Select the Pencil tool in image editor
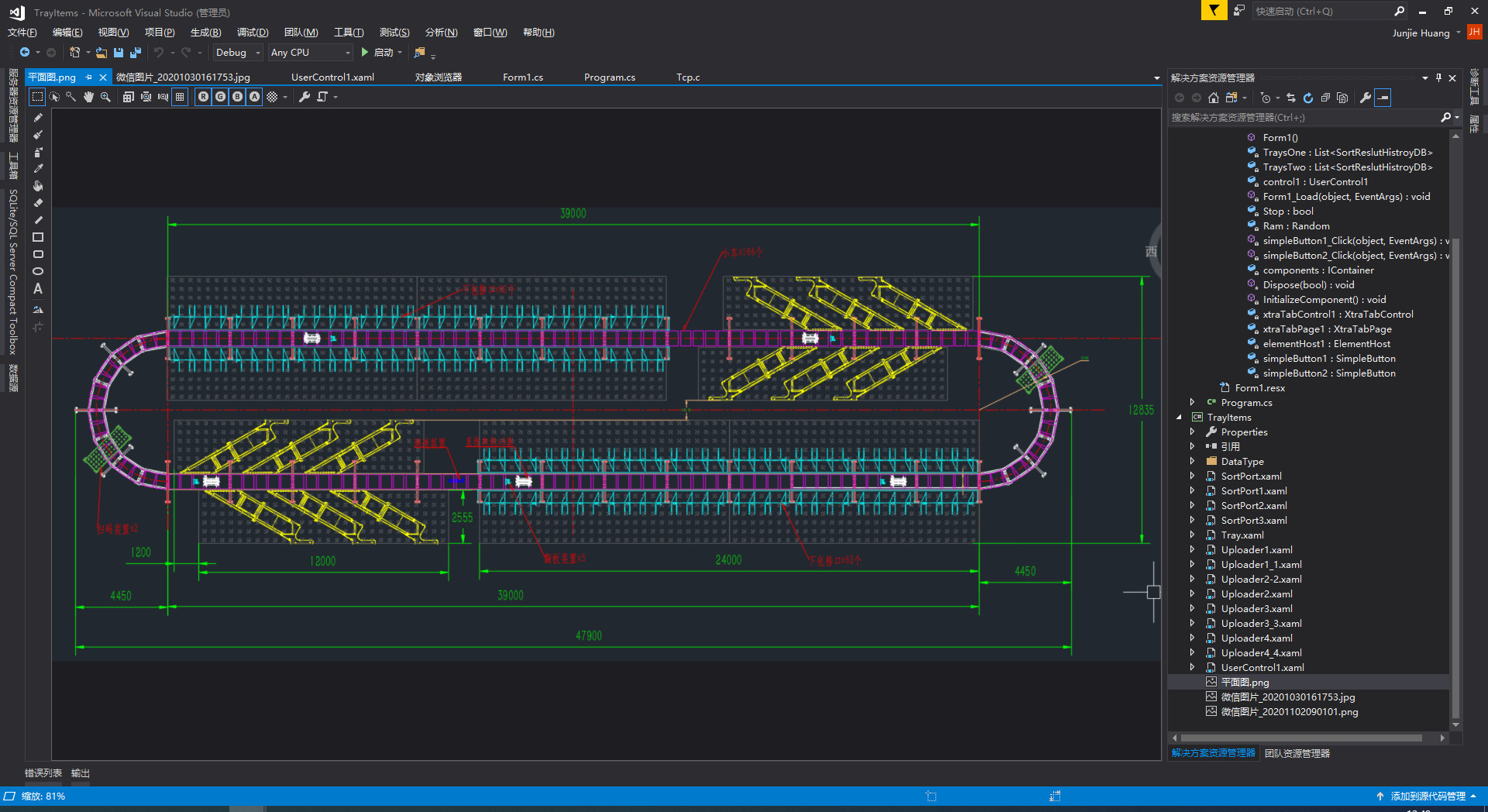 pos(37,118)
